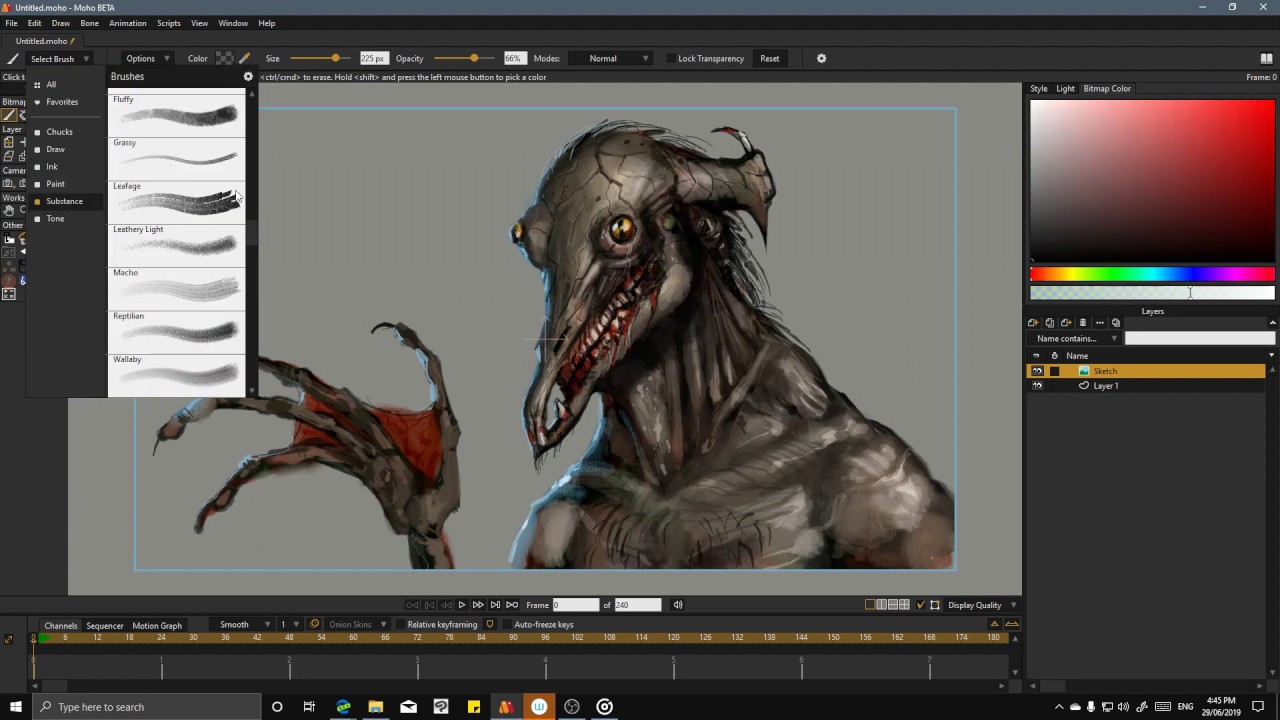Click the Reset button

[769, 59]
